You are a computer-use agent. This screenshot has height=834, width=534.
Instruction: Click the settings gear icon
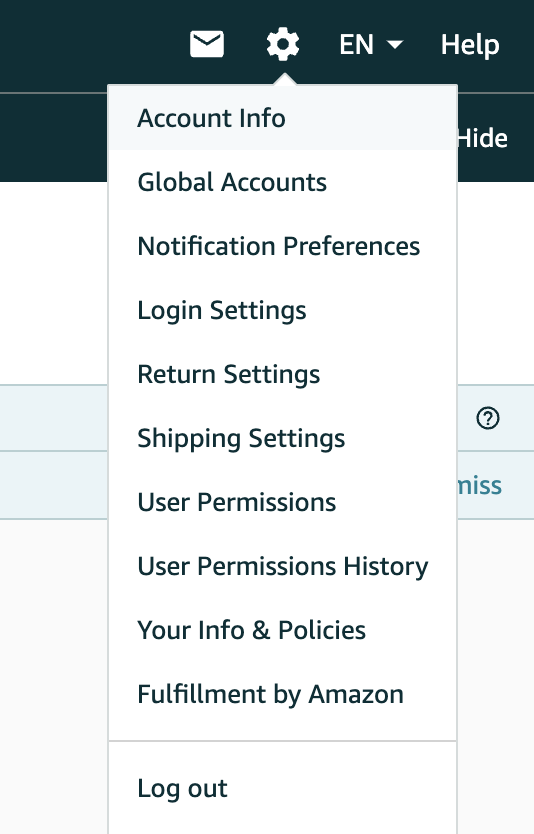click(283, 44)
